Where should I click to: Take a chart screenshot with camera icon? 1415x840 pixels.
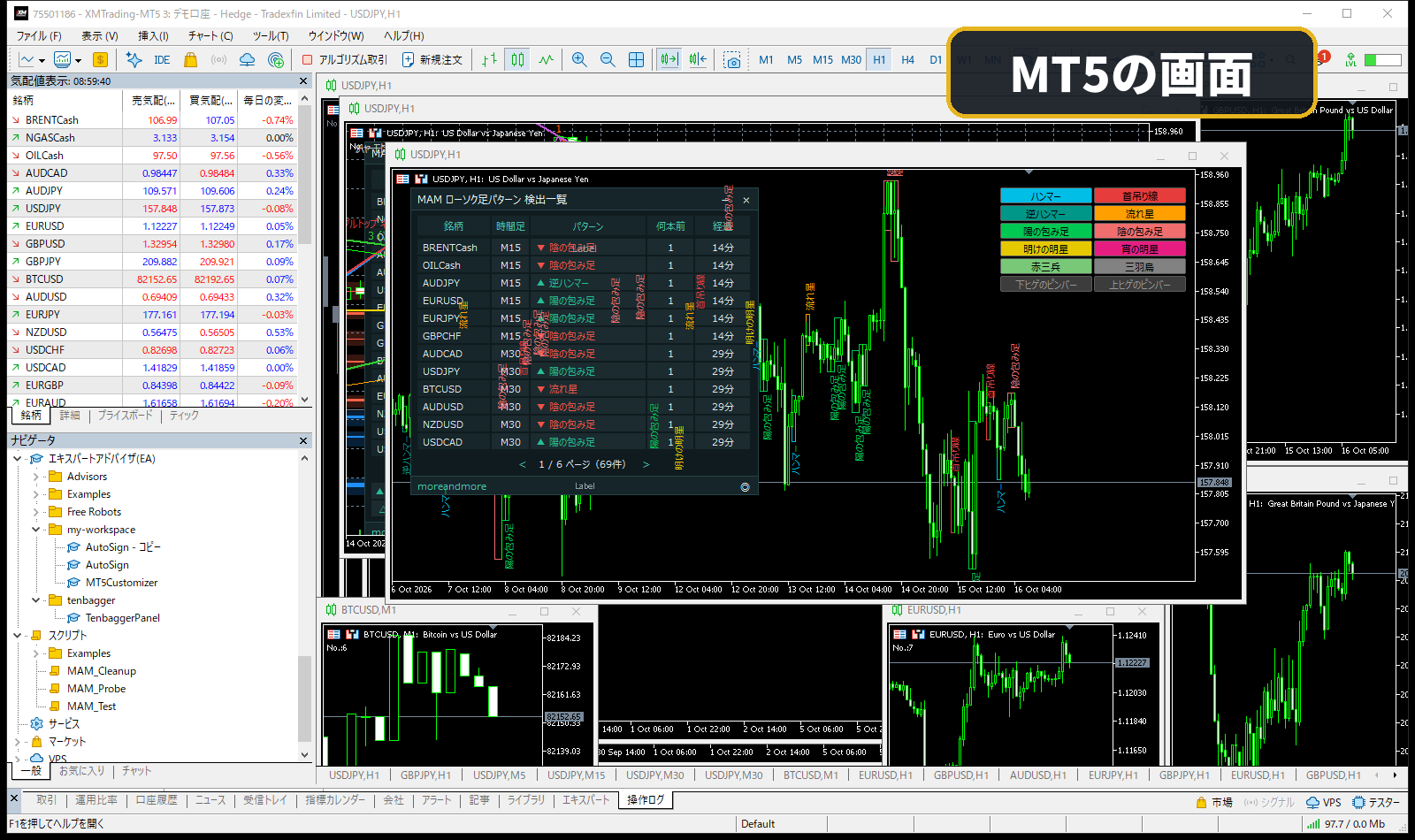tap(731, 60)
